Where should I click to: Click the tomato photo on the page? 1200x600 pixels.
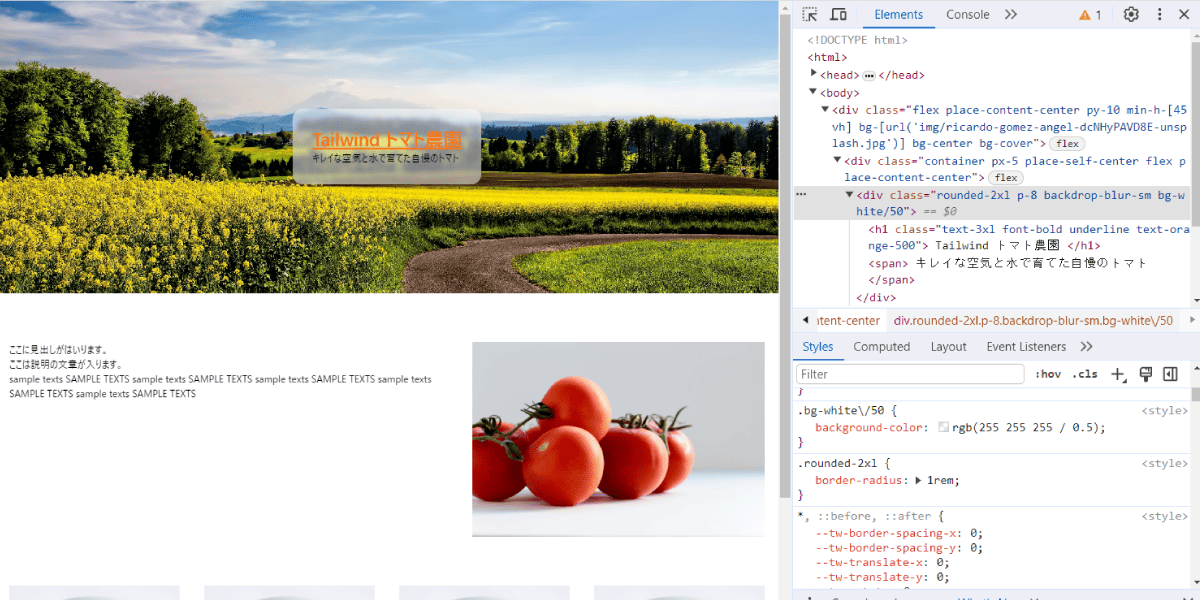coord(618,439)
